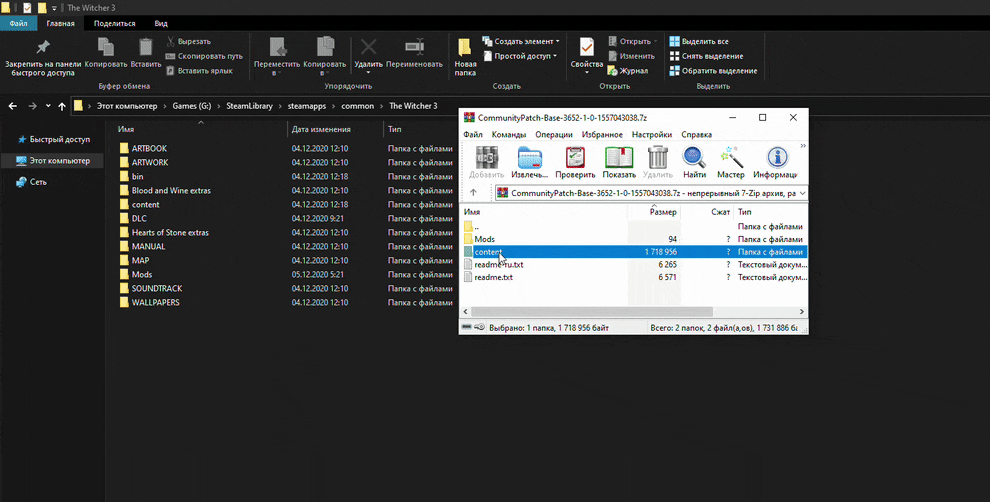Open WinRAR Help (Справка) menu
This screenshot has height=502, width=990.
[696, 134]
